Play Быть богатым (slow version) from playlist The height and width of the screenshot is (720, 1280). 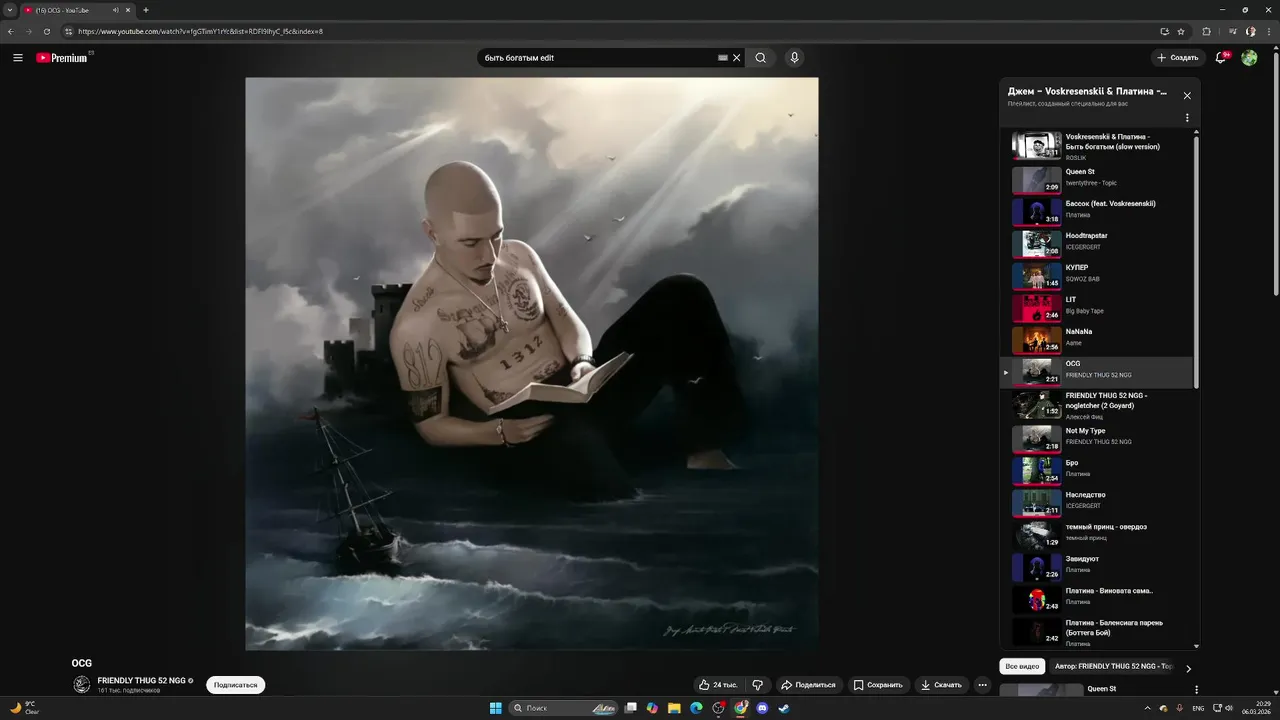pyautogui.click(x=1097, y=146)
